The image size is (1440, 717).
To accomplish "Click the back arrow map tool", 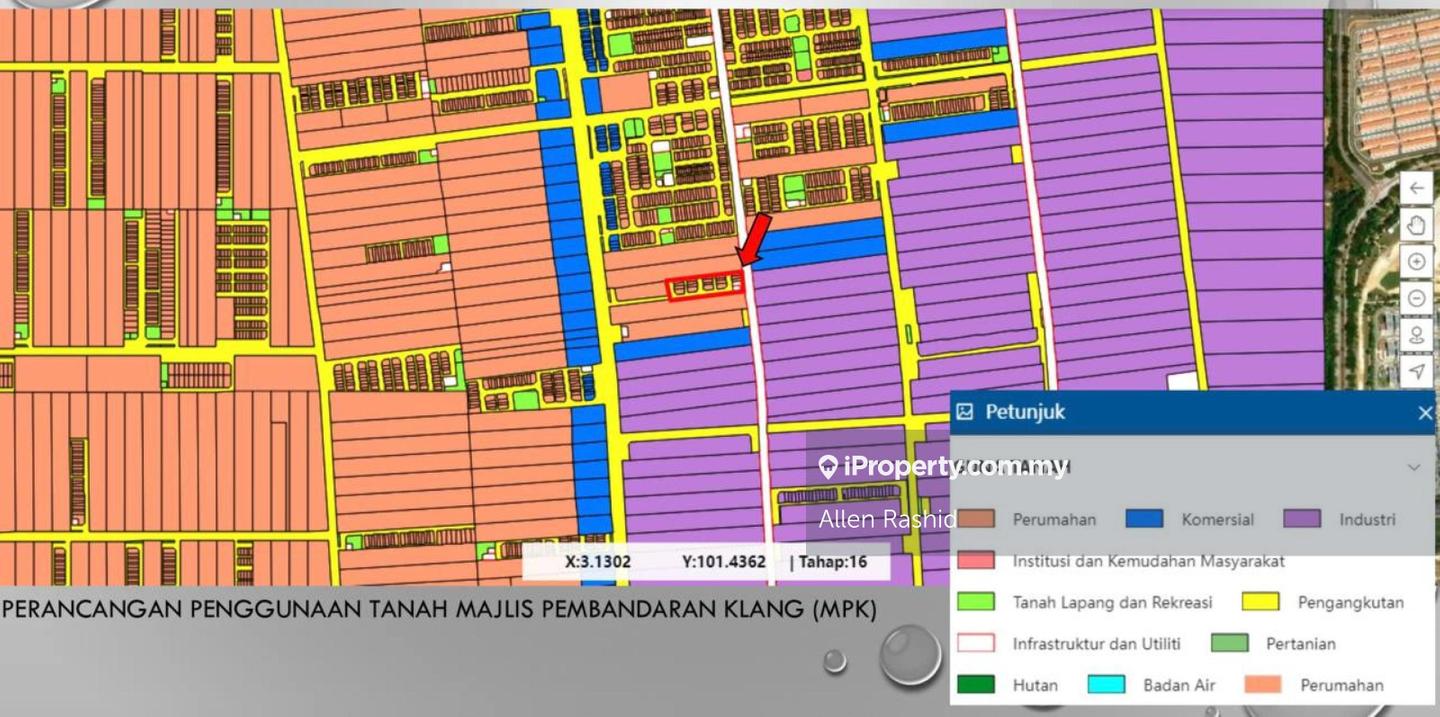I will pos(1416,189).
